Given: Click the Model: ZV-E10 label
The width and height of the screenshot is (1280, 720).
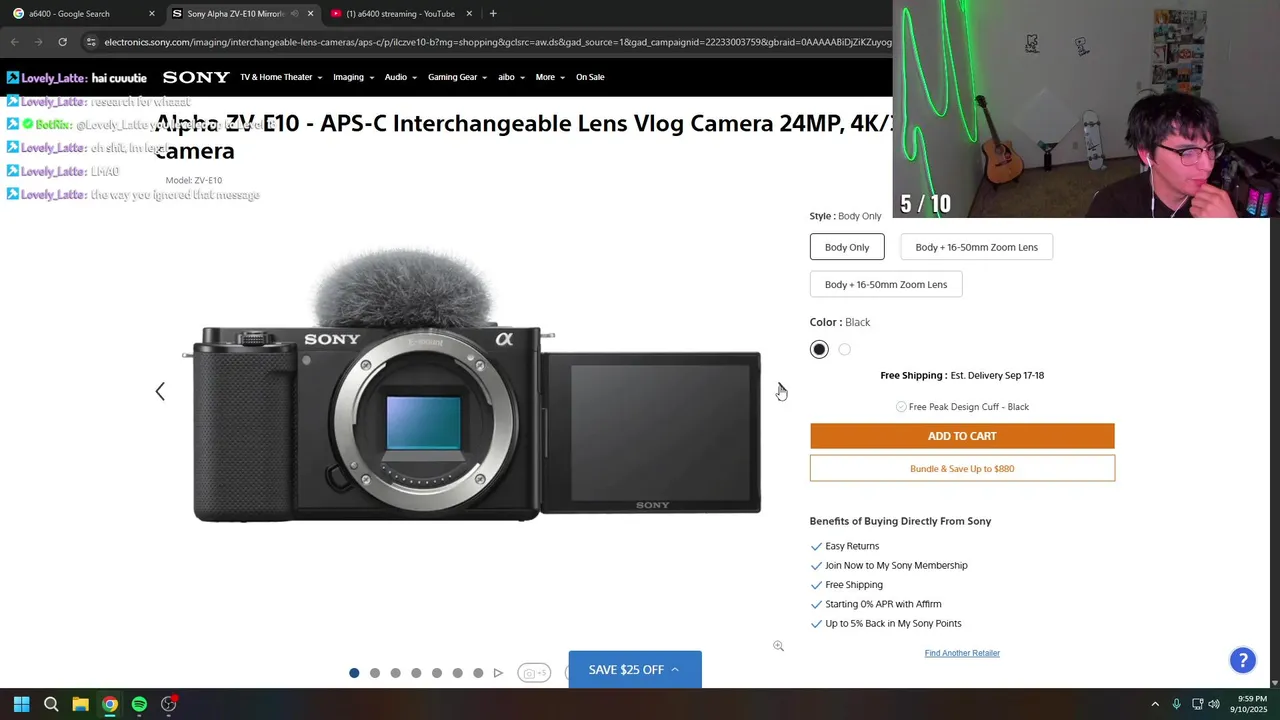Looking at the screenshot, I should pos(194,181).
